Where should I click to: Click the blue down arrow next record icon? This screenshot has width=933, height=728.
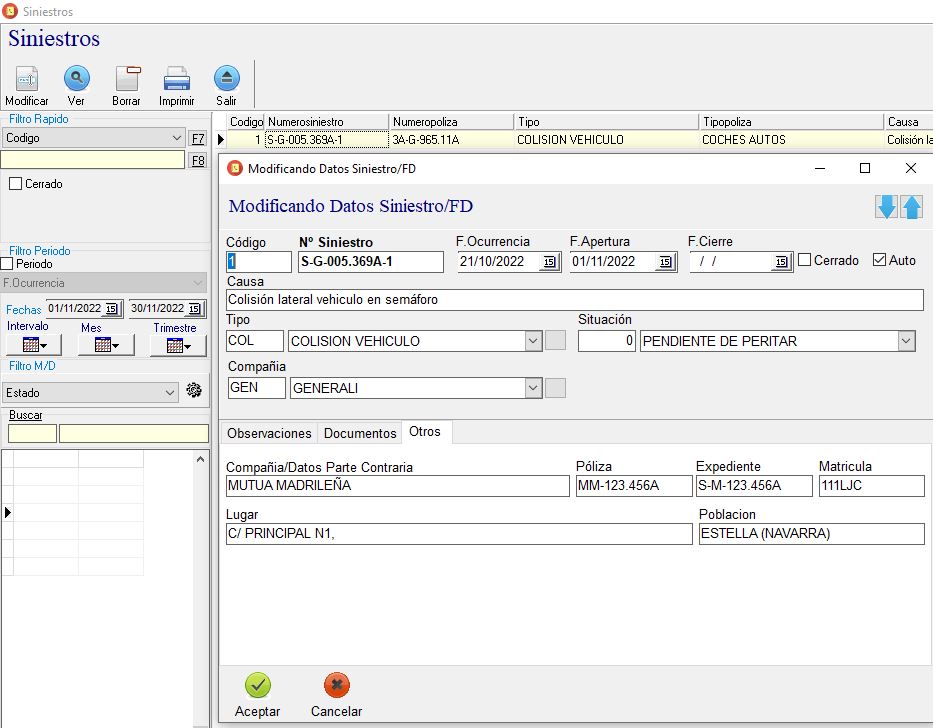(x=887, y=207)
